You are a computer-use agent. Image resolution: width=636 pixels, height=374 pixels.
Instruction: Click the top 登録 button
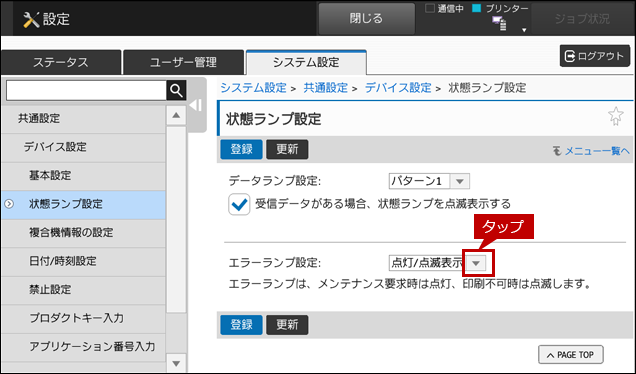[241, 149]
